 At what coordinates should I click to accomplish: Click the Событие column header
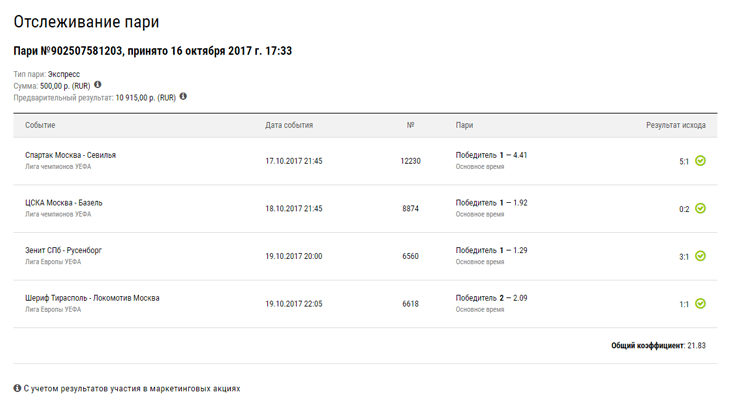click(40, 125)
